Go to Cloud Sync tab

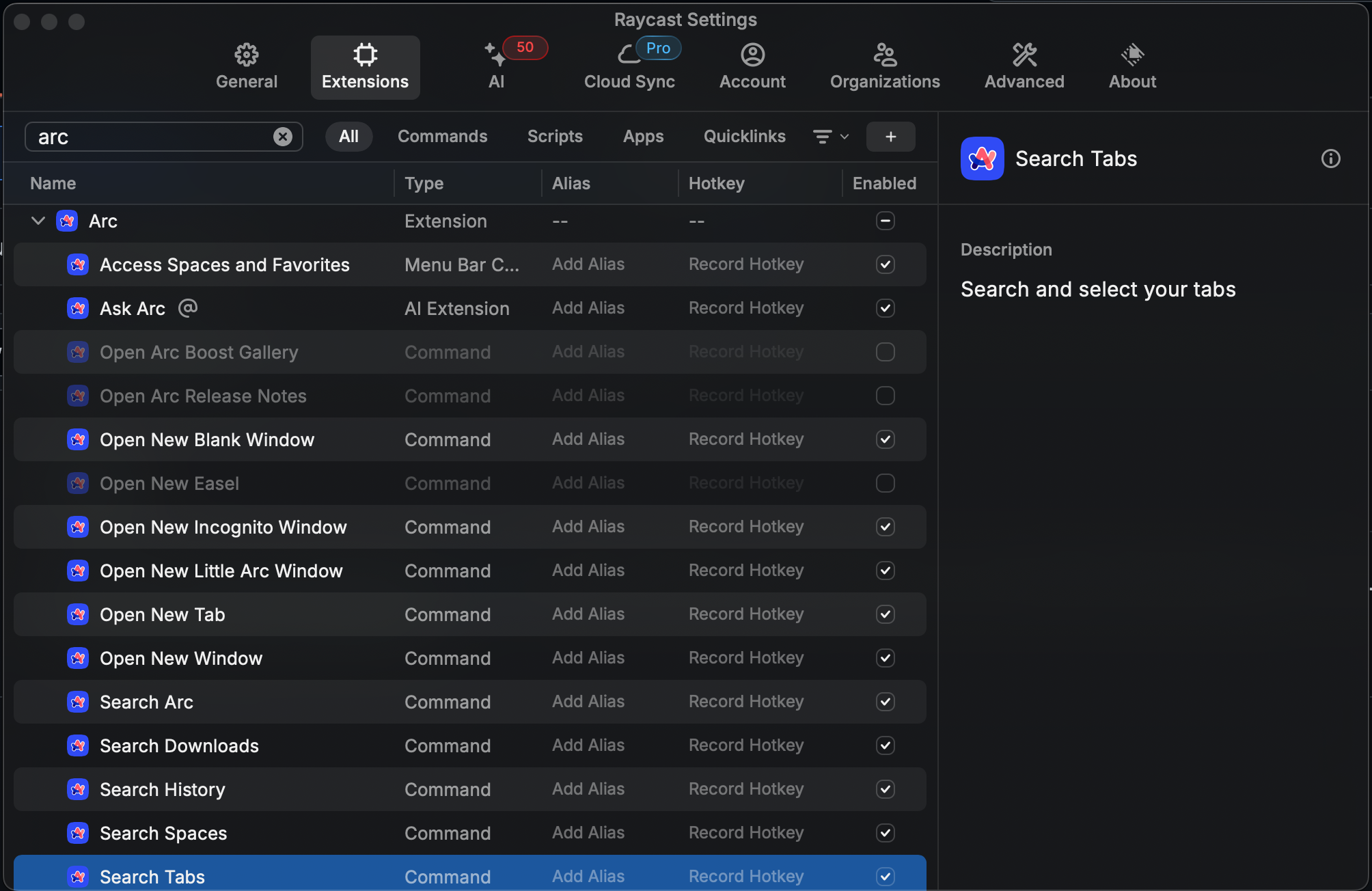[629, 67]
